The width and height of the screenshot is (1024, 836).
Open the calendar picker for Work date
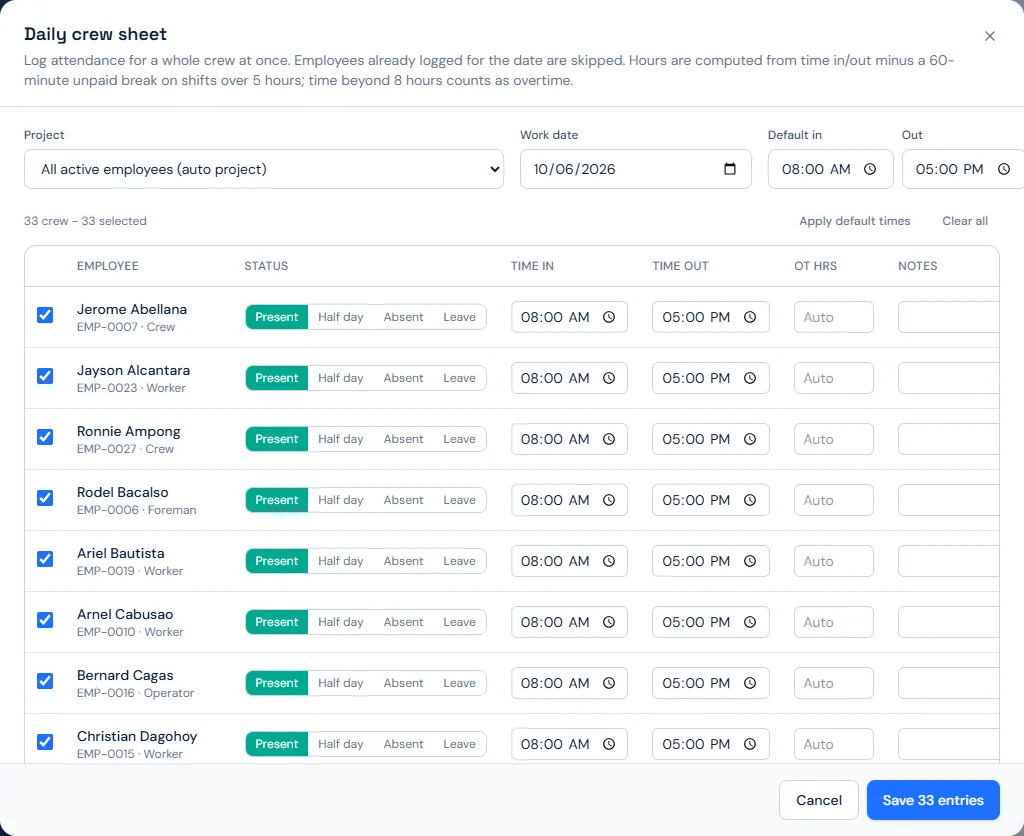pos(729,169)
